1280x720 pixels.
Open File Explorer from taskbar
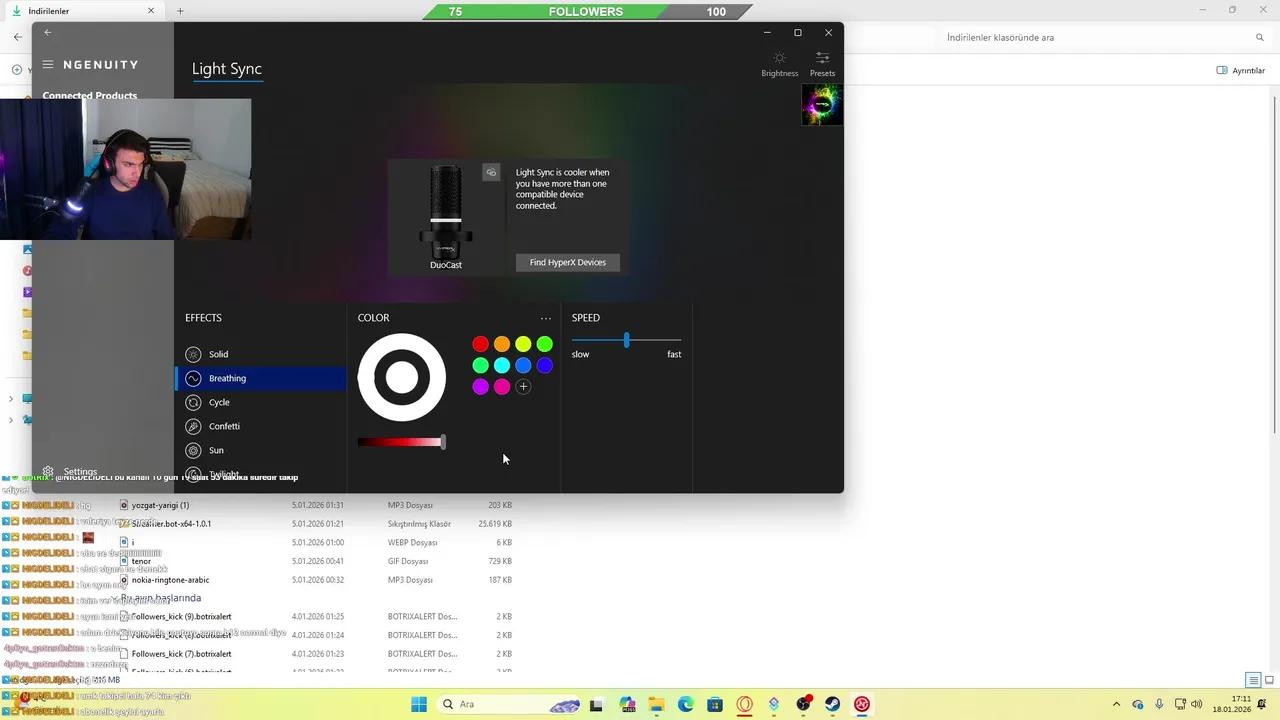(x=656, y=704)
